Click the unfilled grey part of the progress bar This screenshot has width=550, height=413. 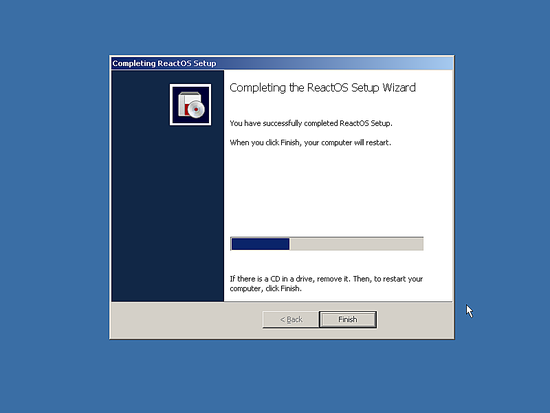pyautogui.click(x=356, y=244)
